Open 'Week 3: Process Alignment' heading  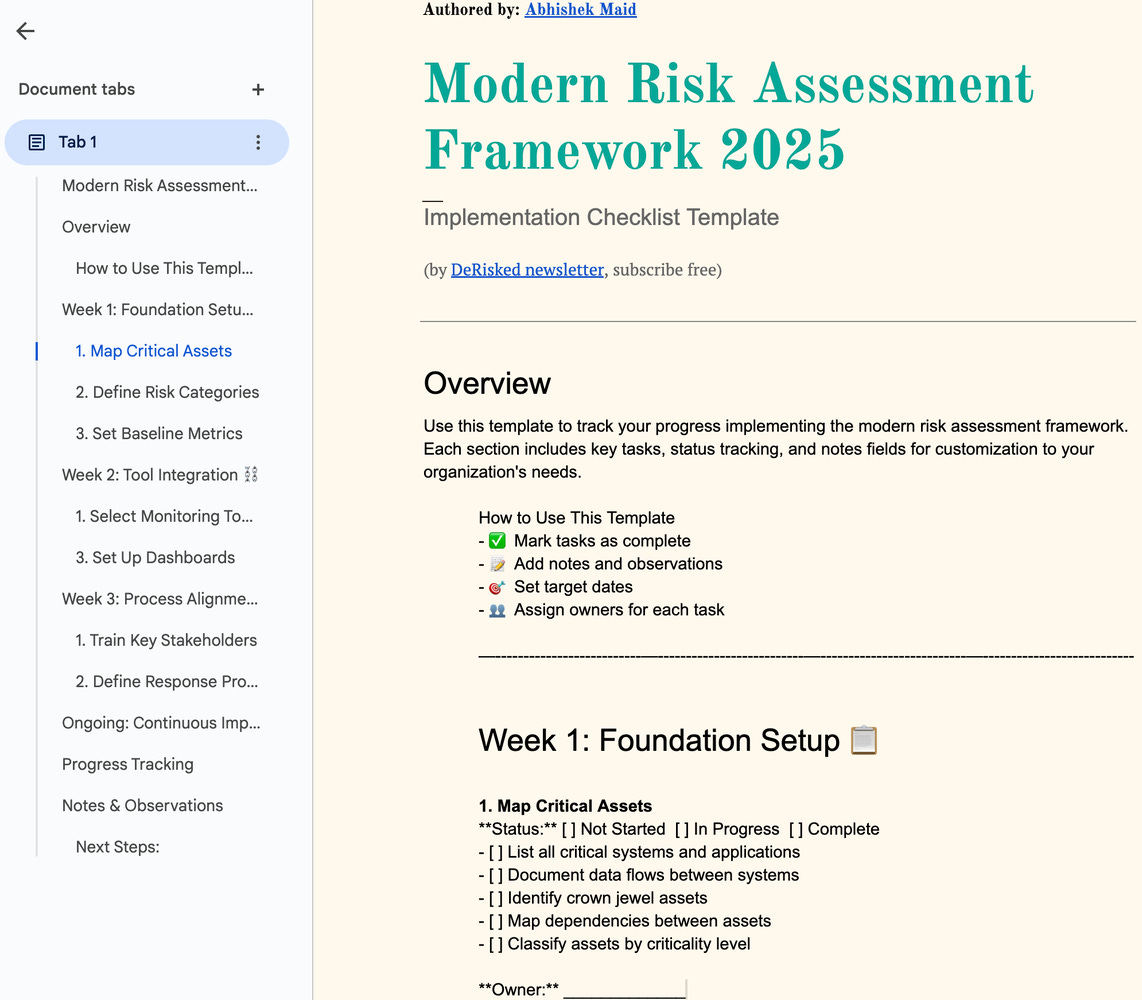(x=159, y=598)
